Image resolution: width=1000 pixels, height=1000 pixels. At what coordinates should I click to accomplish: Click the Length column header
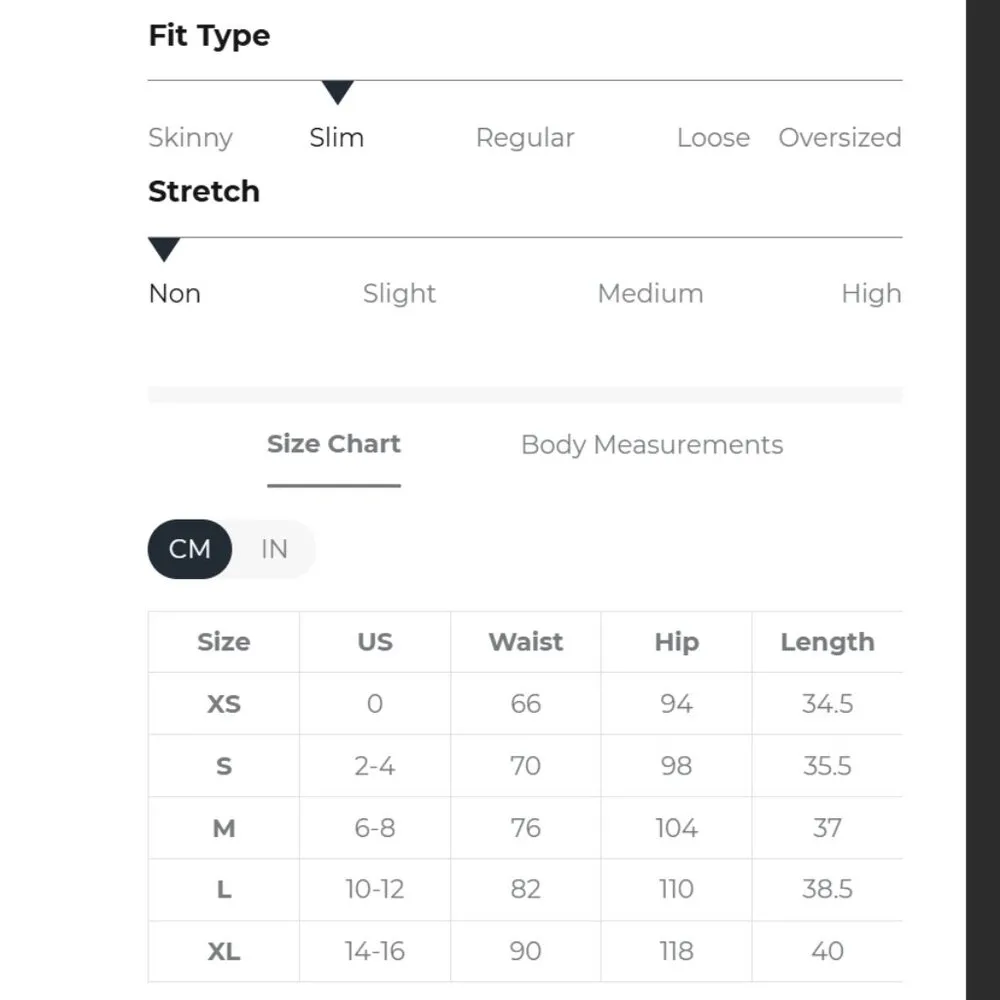pyautogui.click(x=827, y=642)
